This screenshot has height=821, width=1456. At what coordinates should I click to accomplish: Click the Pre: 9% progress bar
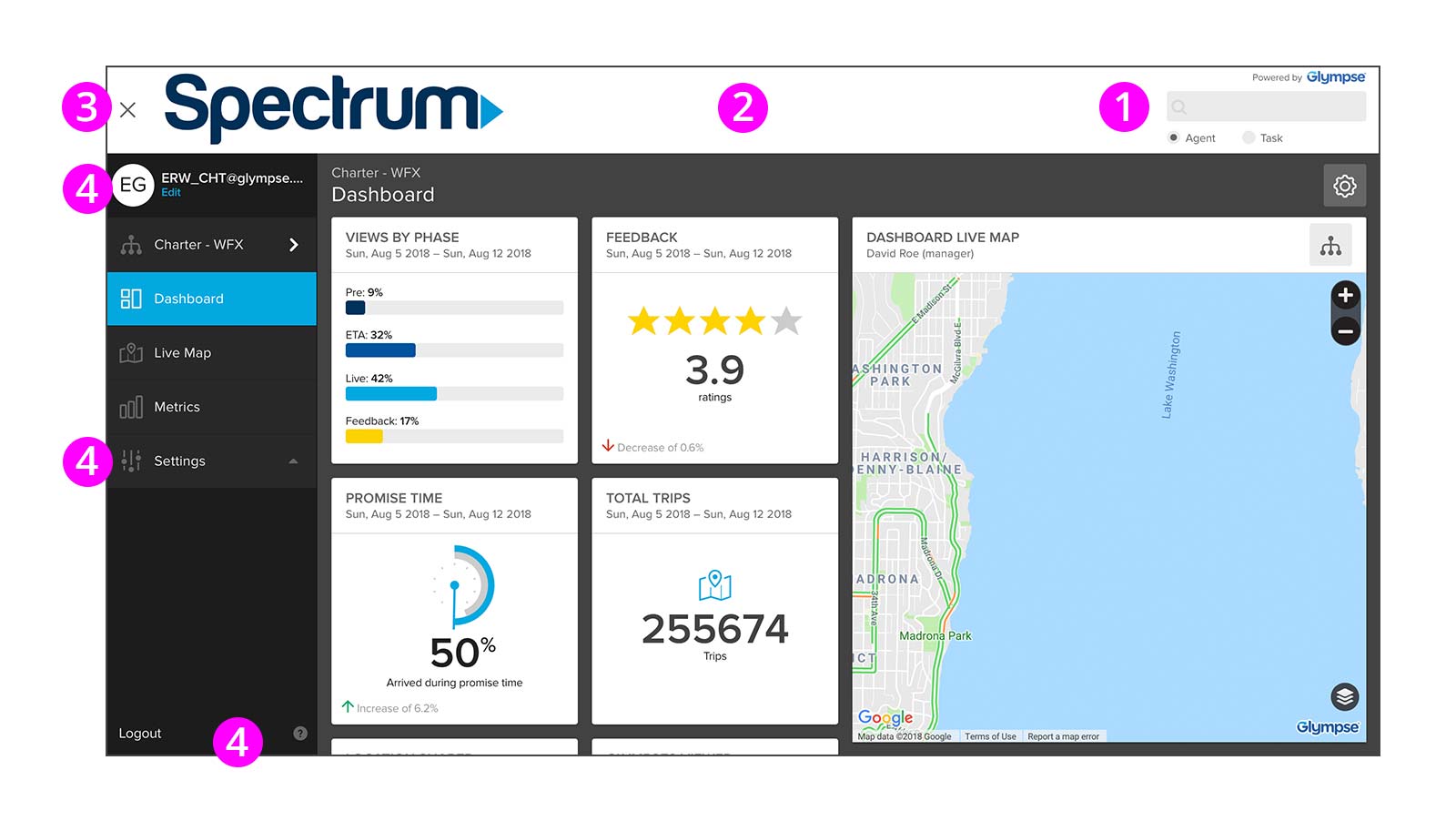click(x=454, y=308)
